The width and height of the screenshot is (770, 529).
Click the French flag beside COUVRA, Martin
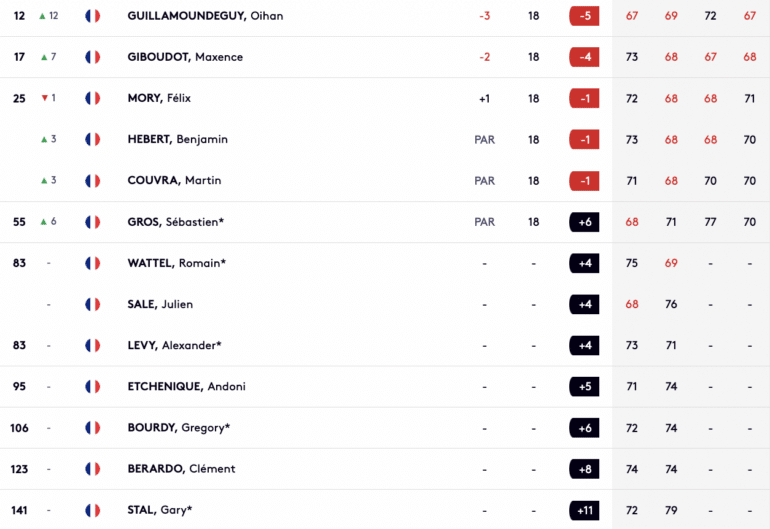click(92, 181)
